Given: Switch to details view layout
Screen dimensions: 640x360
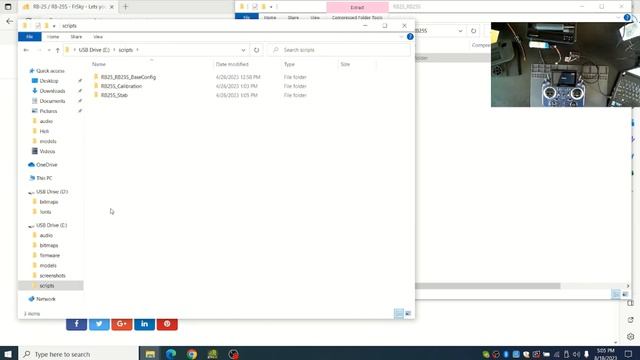Looking at the screenshot, I should coord(398,313).
